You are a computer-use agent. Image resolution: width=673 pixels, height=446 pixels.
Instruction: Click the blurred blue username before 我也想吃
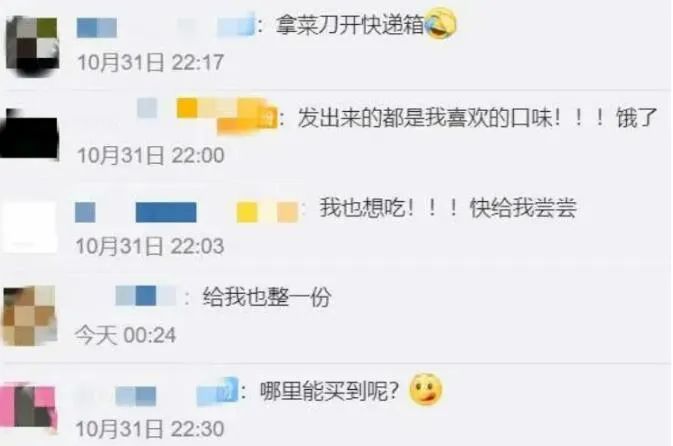coord(136,212)
